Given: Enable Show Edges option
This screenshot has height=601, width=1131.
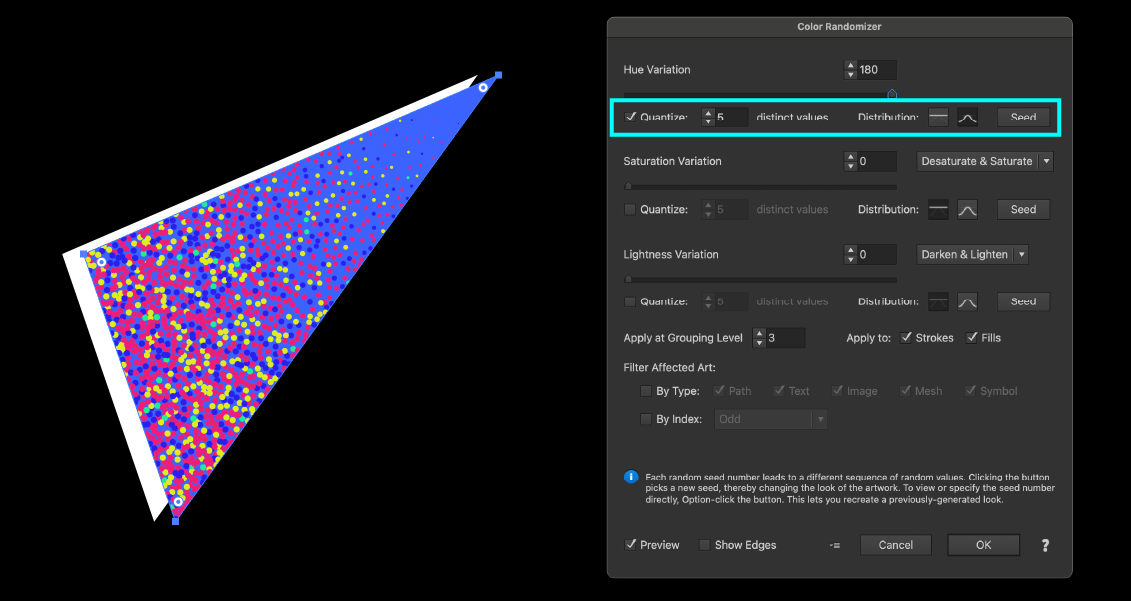Looking at the screenshot, I should [x=705, y=545].
